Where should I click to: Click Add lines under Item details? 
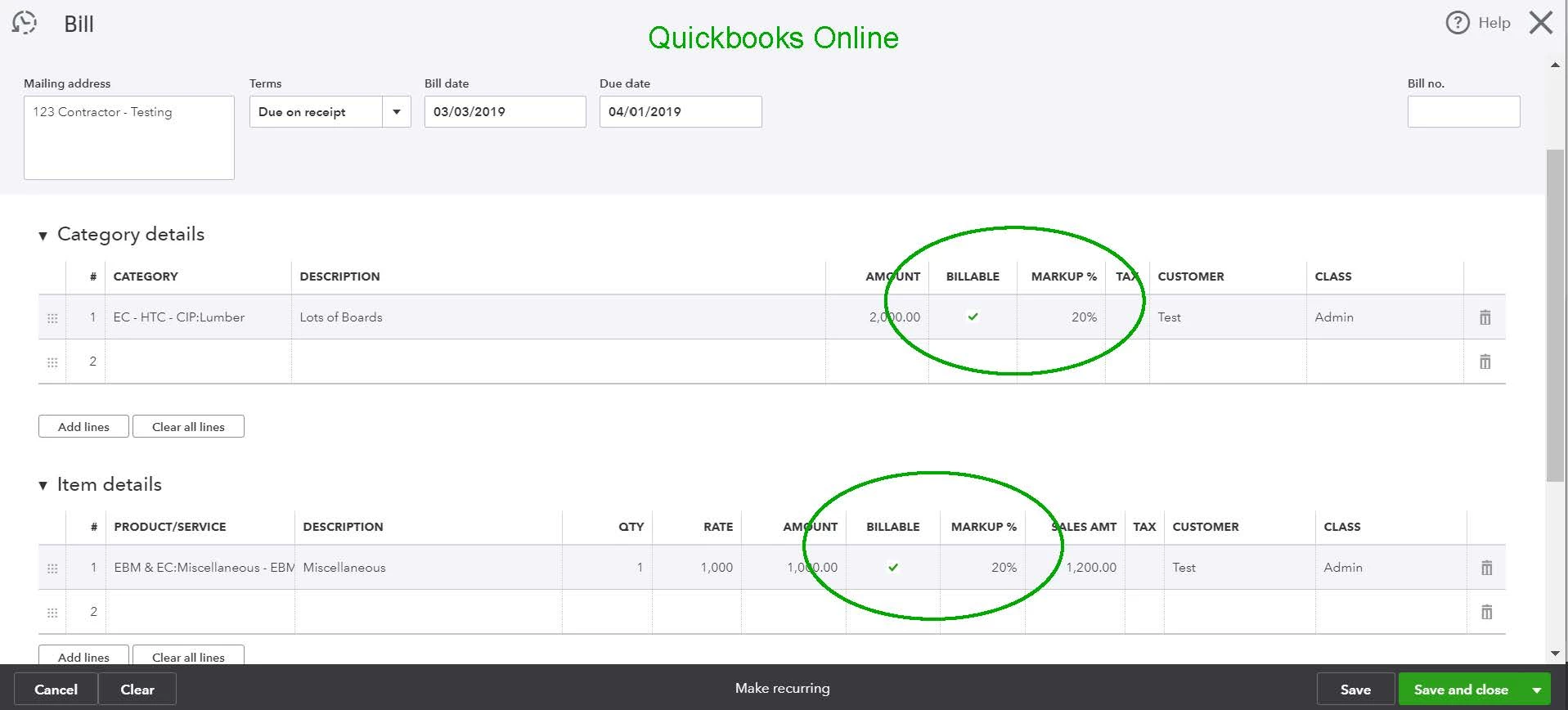83,655
